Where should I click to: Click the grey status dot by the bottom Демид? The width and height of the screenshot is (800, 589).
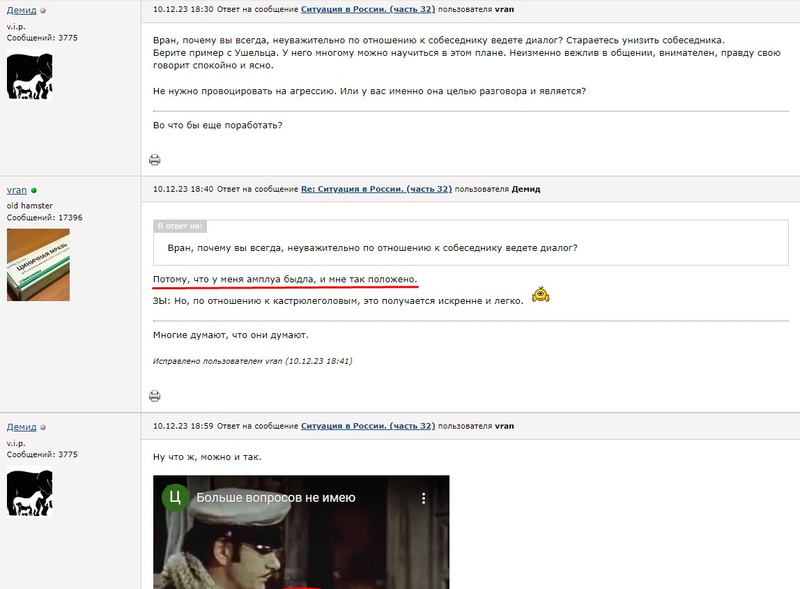43,427
